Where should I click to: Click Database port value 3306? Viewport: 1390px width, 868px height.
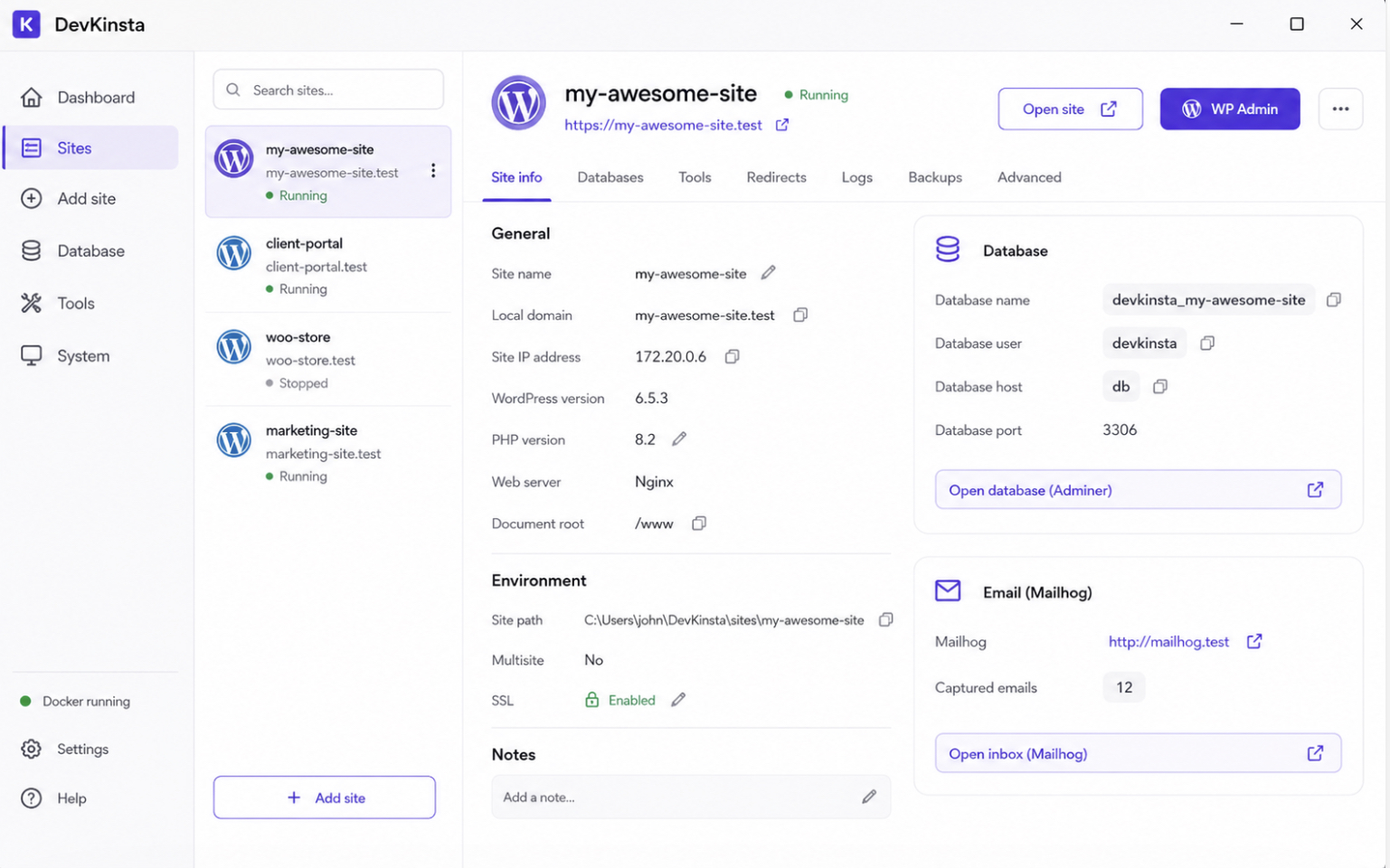tap(1120, 429)
